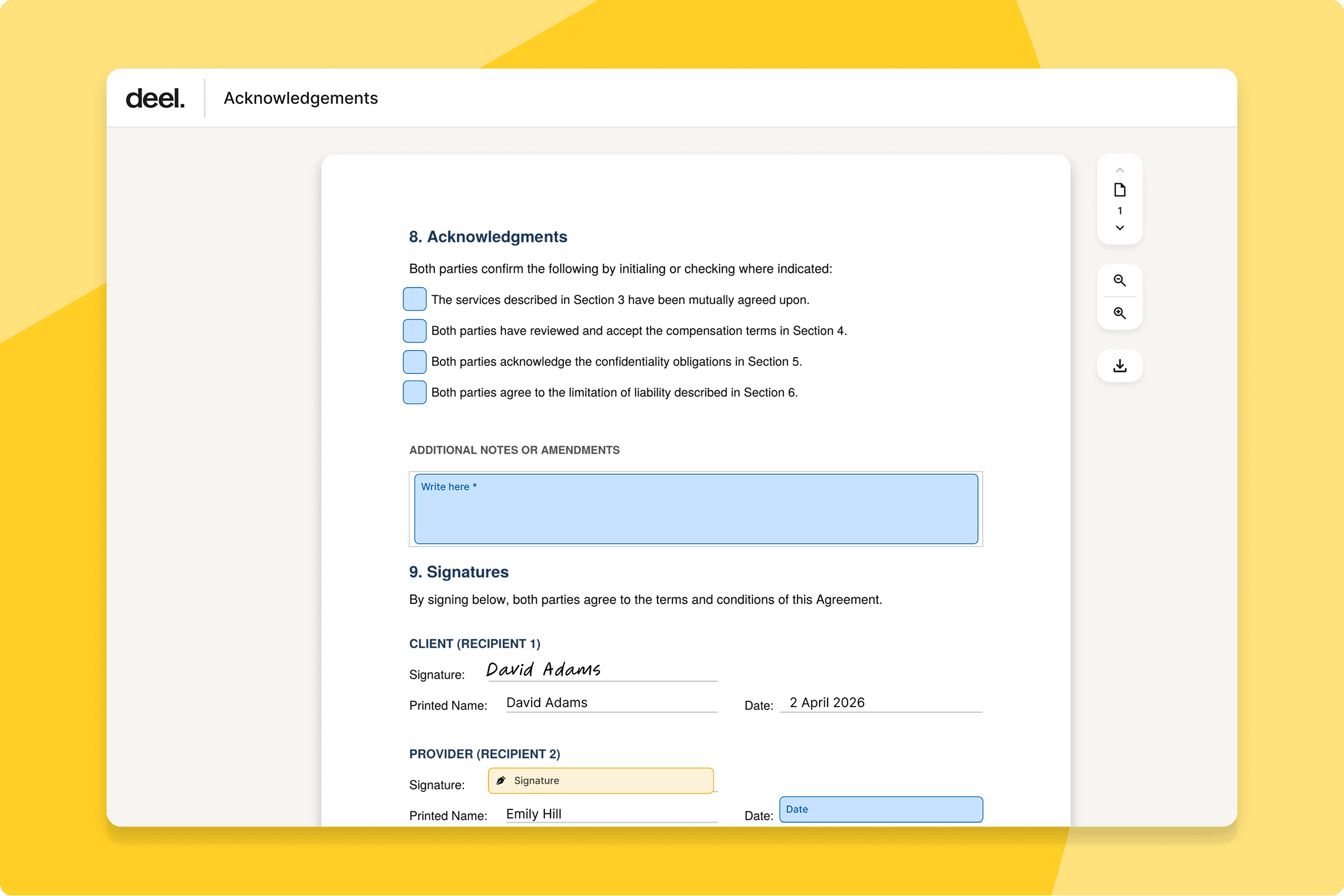Click the blue Date button for Provider
The height and width of the screenshot is (896, 1344).
(881, 809)
